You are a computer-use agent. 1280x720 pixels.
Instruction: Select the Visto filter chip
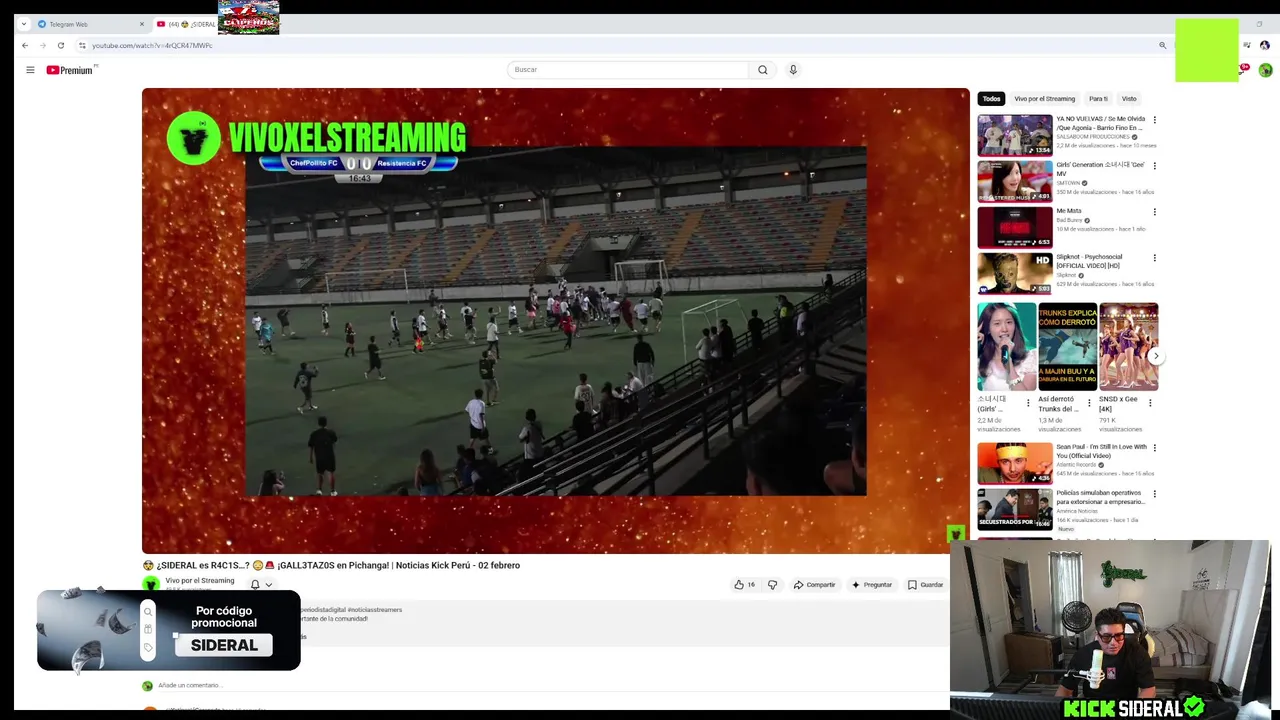point(1129,99)
